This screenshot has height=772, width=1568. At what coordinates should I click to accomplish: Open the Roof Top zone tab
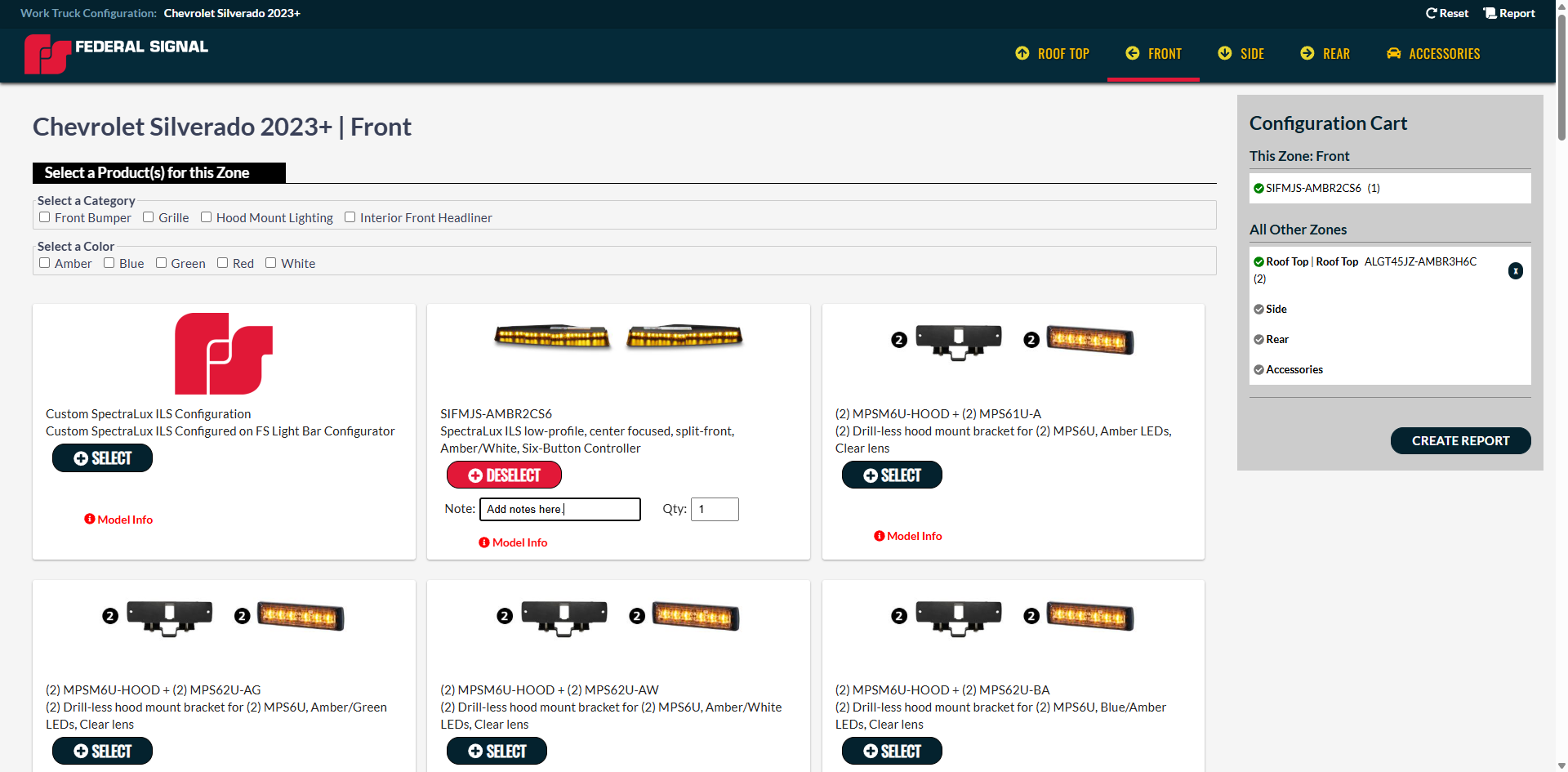click(x=1052, y=54)
